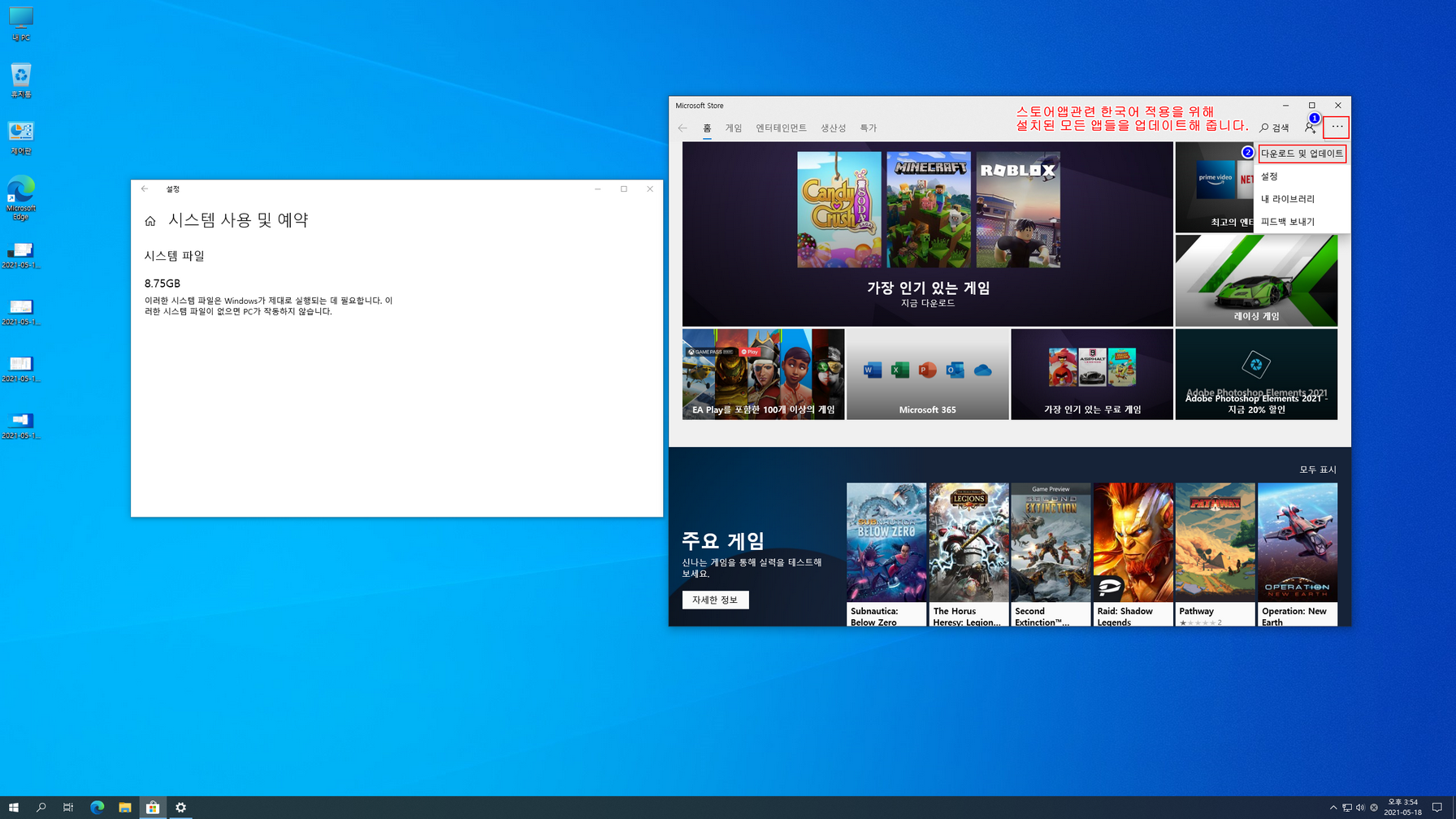
Task: Select the 게임 tab in Microsoft Store
Action: tap(734, 128)
